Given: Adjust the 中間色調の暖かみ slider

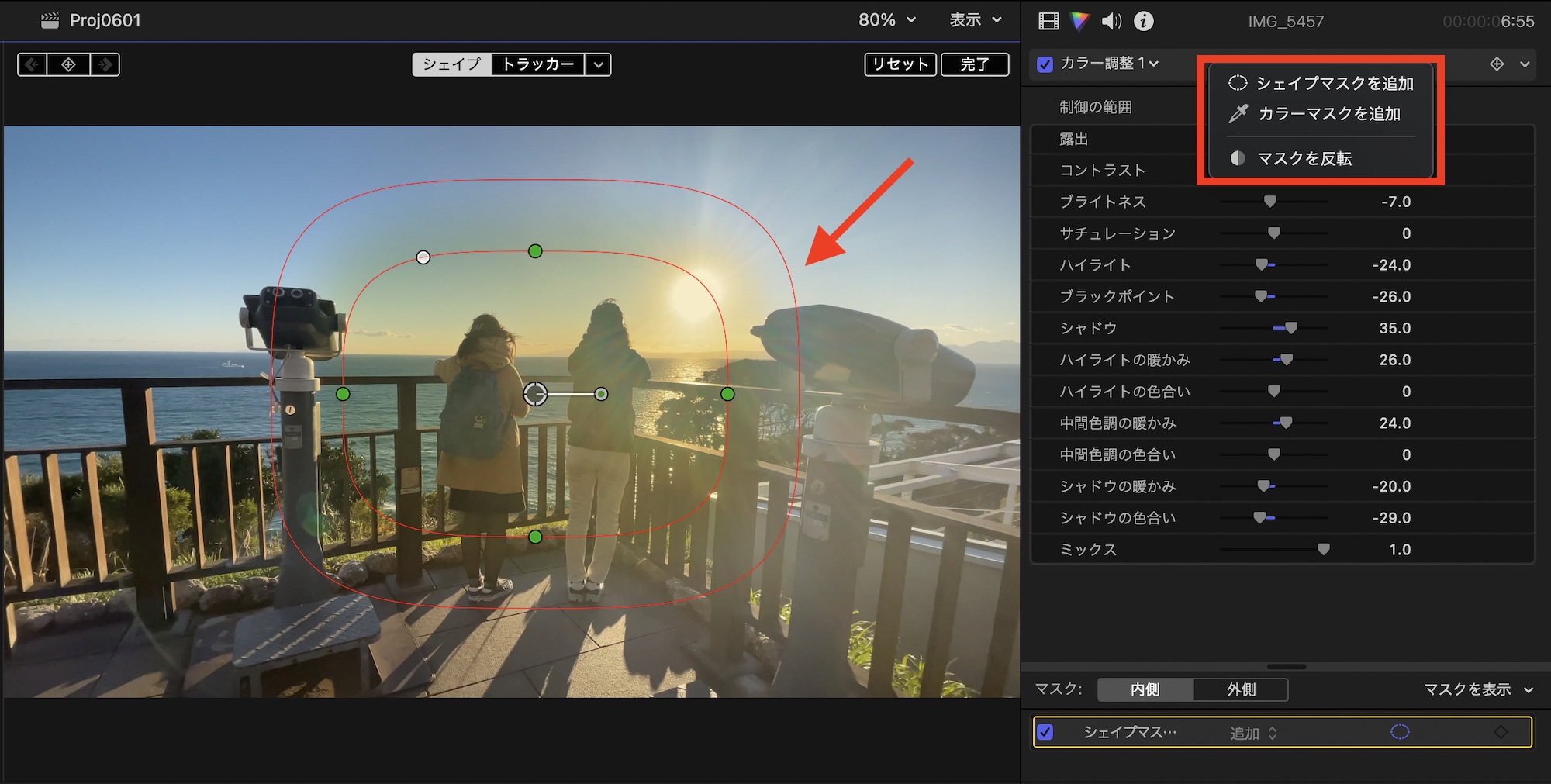Looking at the screenshot, I should click(x=1286, y=423).
